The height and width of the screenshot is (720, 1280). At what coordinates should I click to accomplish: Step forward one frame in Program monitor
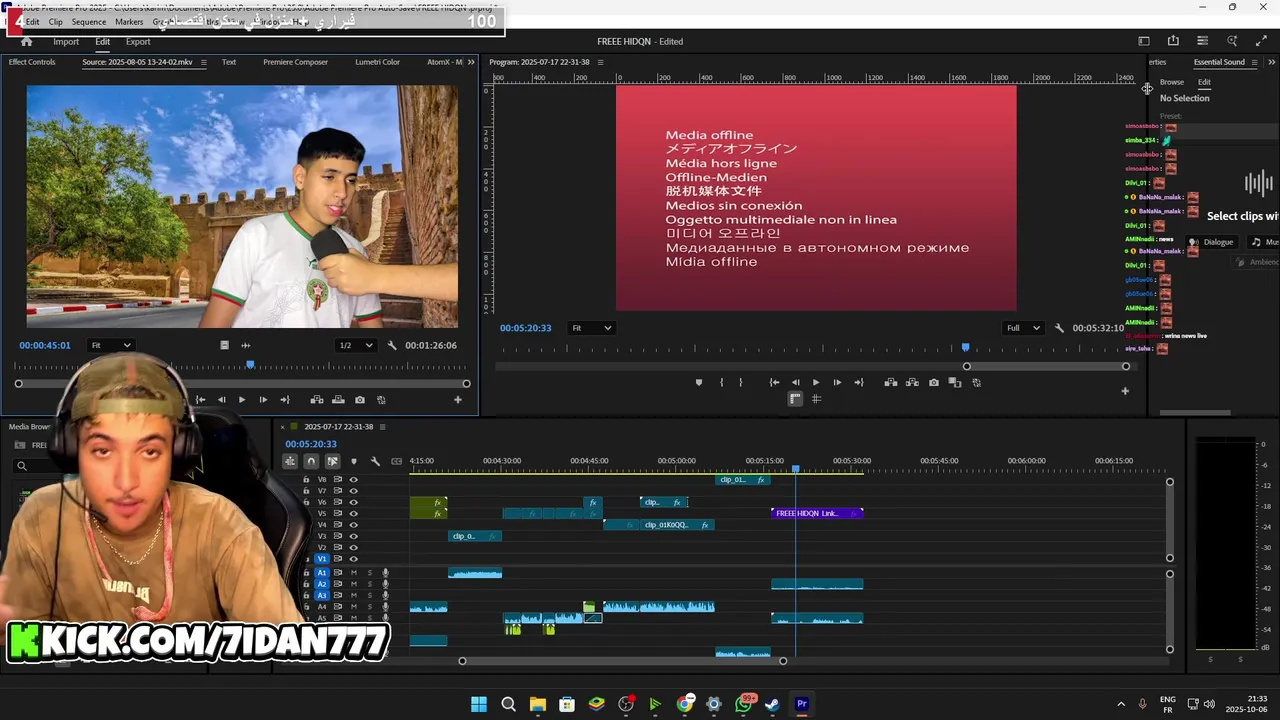[x=837, y=382]
